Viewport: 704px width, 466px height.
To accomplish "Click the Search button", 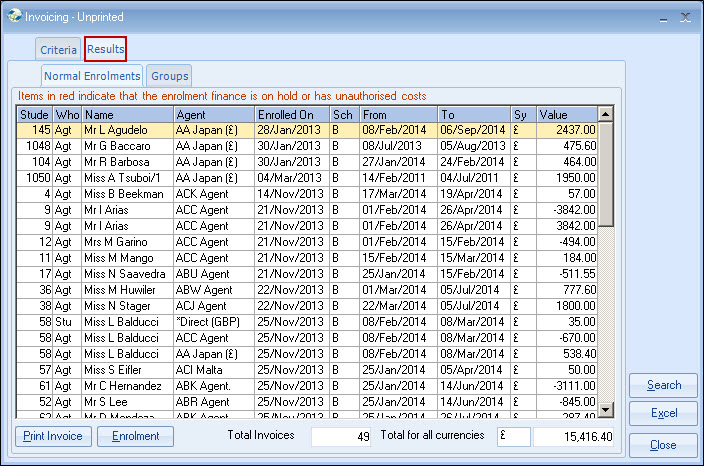I will 663,385.
